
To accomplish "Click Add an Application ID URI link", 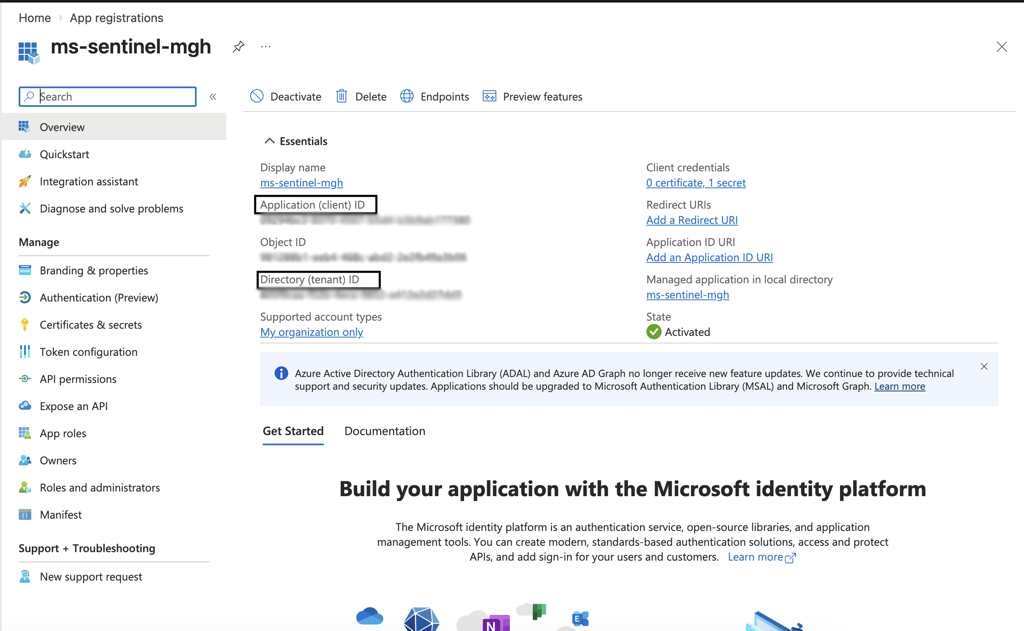I will tap(709, 257).
